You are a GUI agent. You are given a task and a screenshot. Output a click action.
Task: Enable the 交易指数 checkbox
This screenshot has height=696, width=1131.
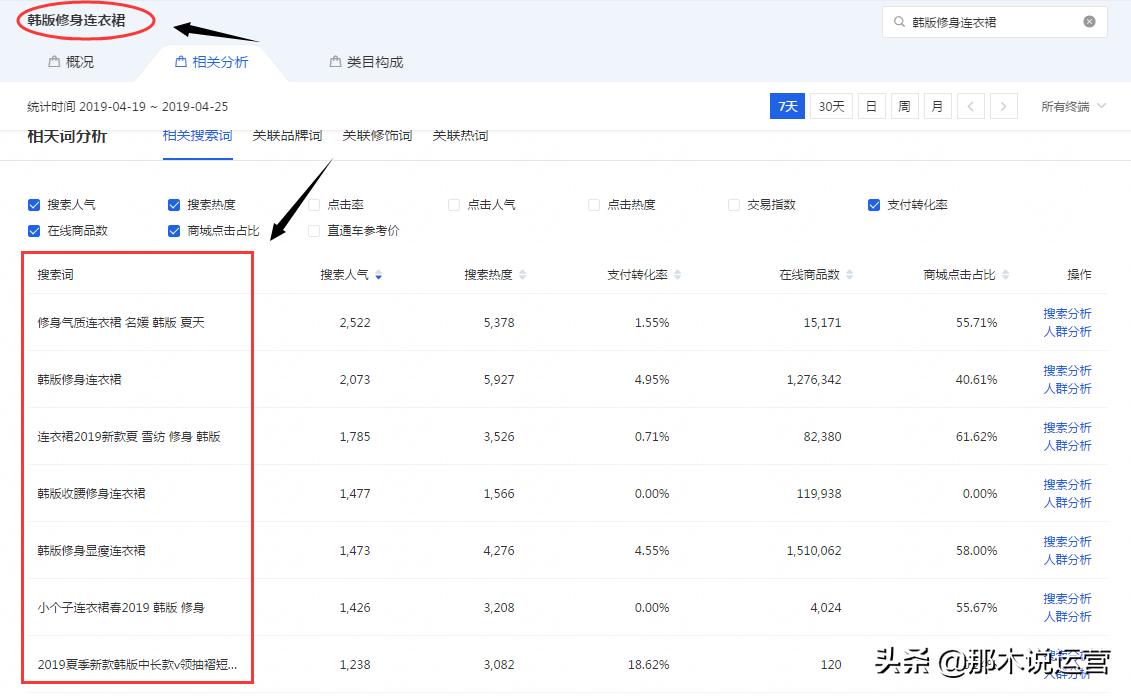[733, 204]
